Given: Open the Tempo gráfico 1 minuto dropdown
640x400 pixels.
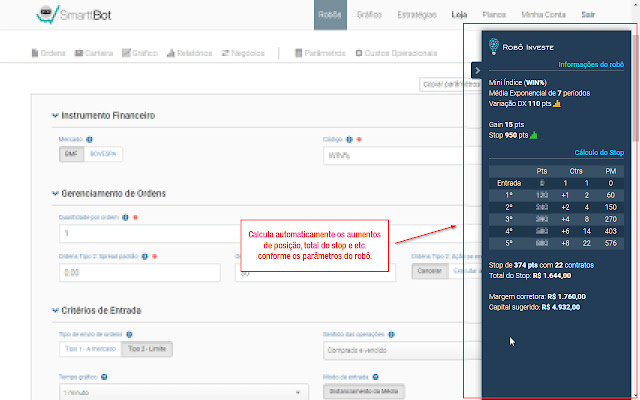Looking at the screenshot, I should tap(184, 392).
